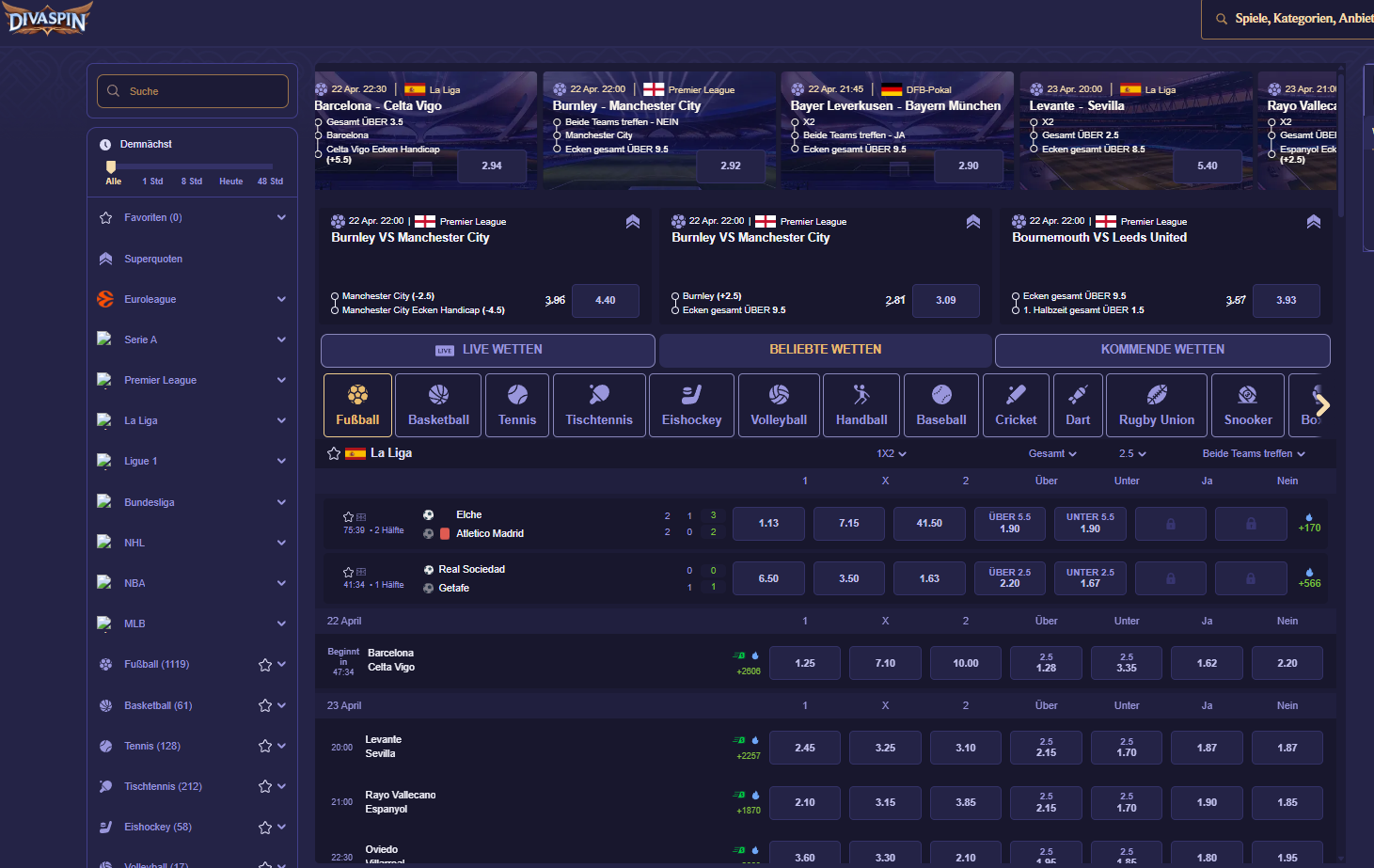Open match statistics icon for the Elche game

coord(361,516)
